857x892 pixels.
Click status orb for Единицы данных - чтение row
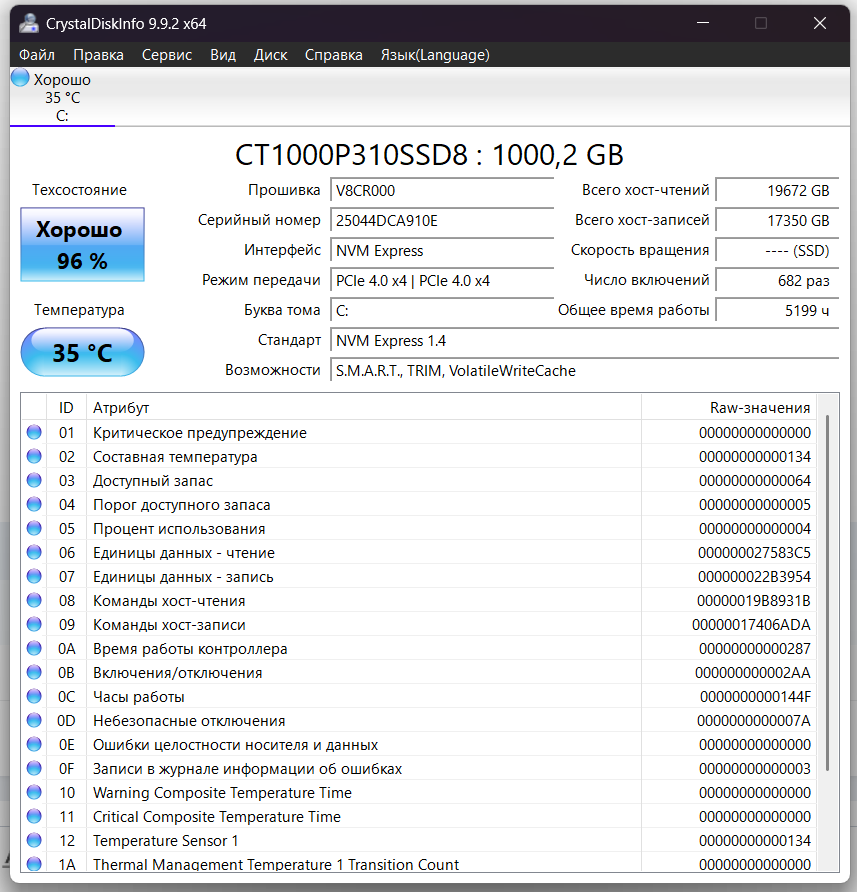point(34,552)
